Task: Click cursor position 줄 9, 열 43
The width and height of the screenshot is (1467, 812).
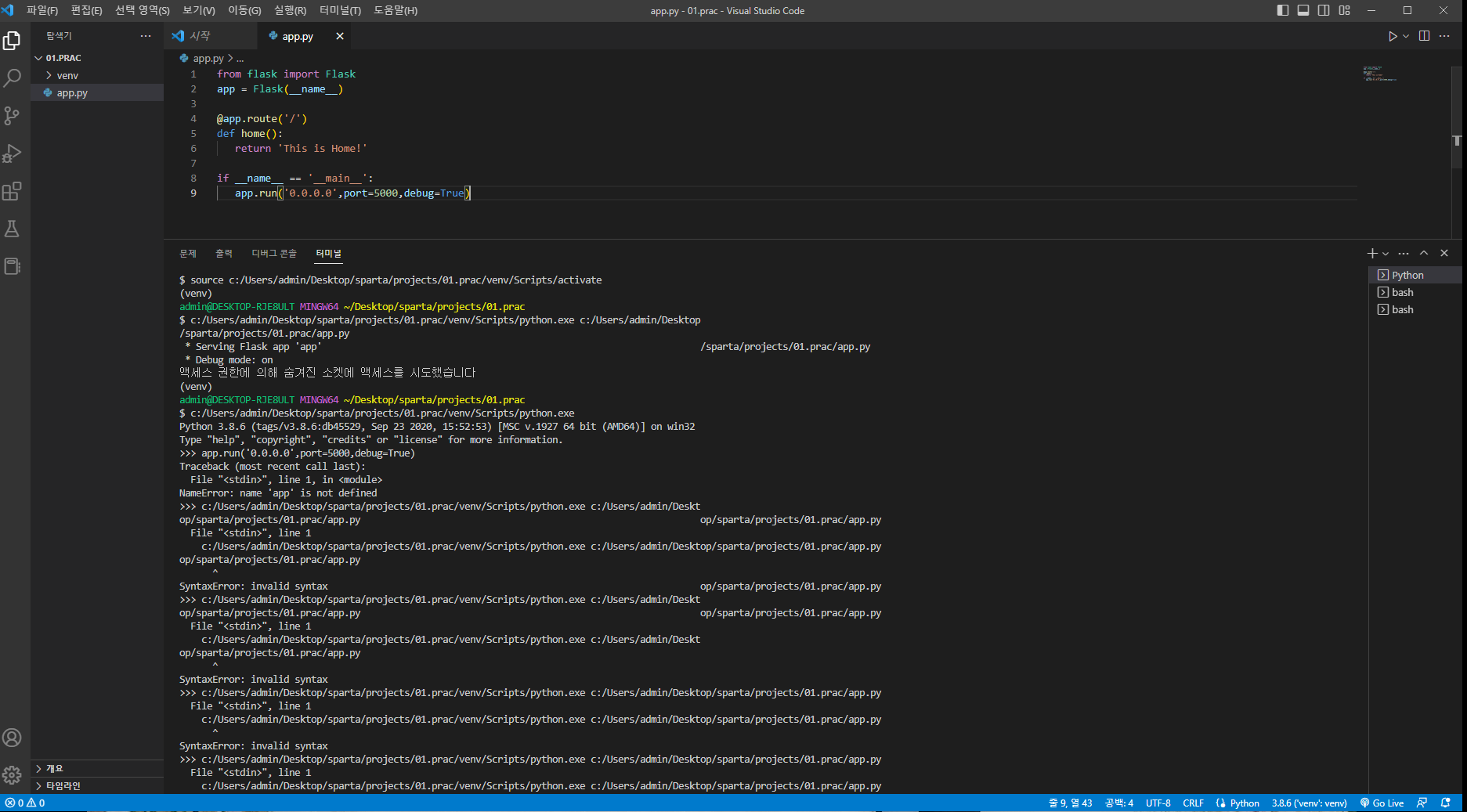Action: pyautogui.click(x=1070, y=803)
